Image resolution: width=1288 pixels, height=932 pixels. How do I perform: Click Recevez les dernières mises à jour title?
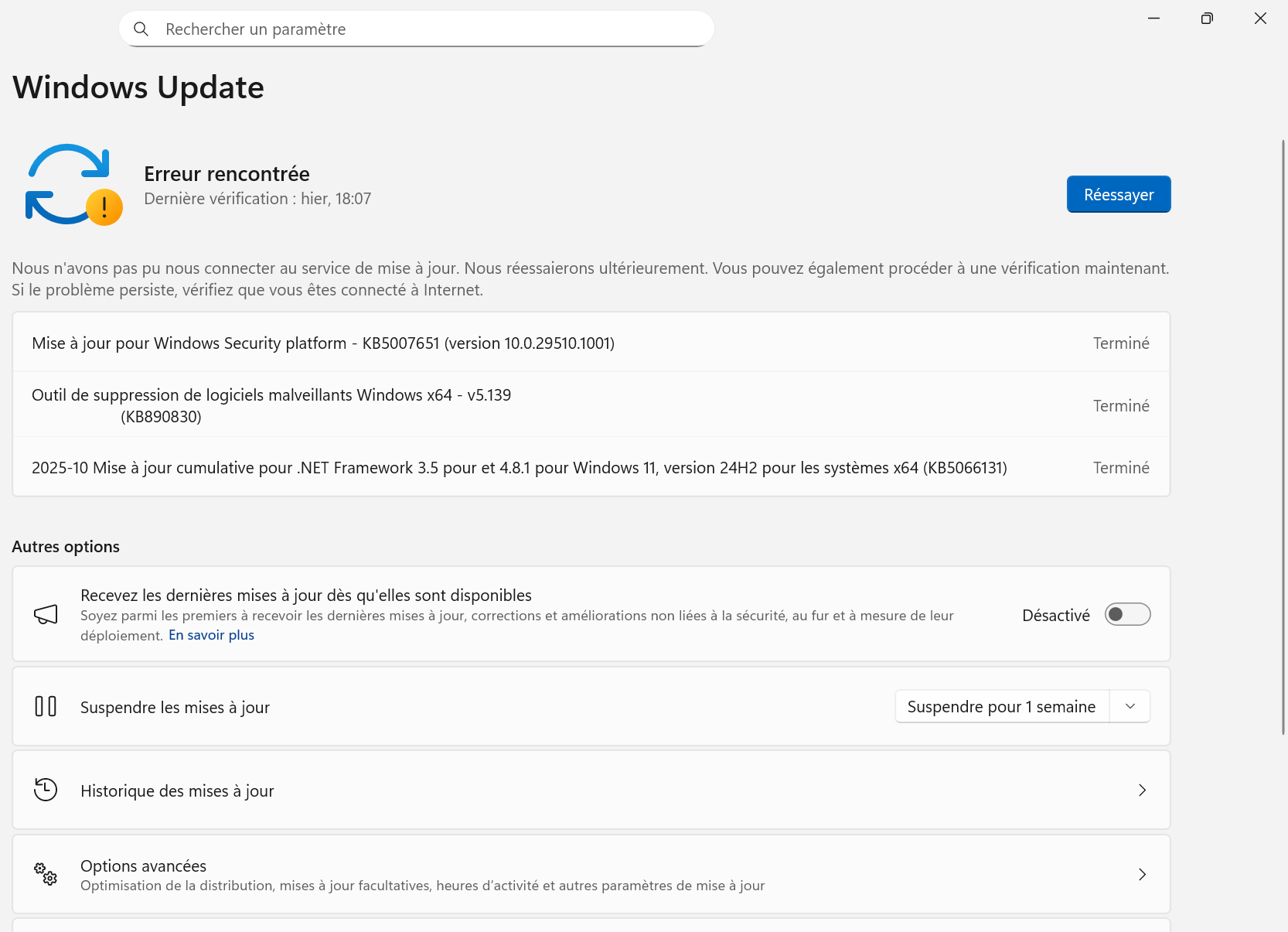pyautogui.click(x=306, y=596)
